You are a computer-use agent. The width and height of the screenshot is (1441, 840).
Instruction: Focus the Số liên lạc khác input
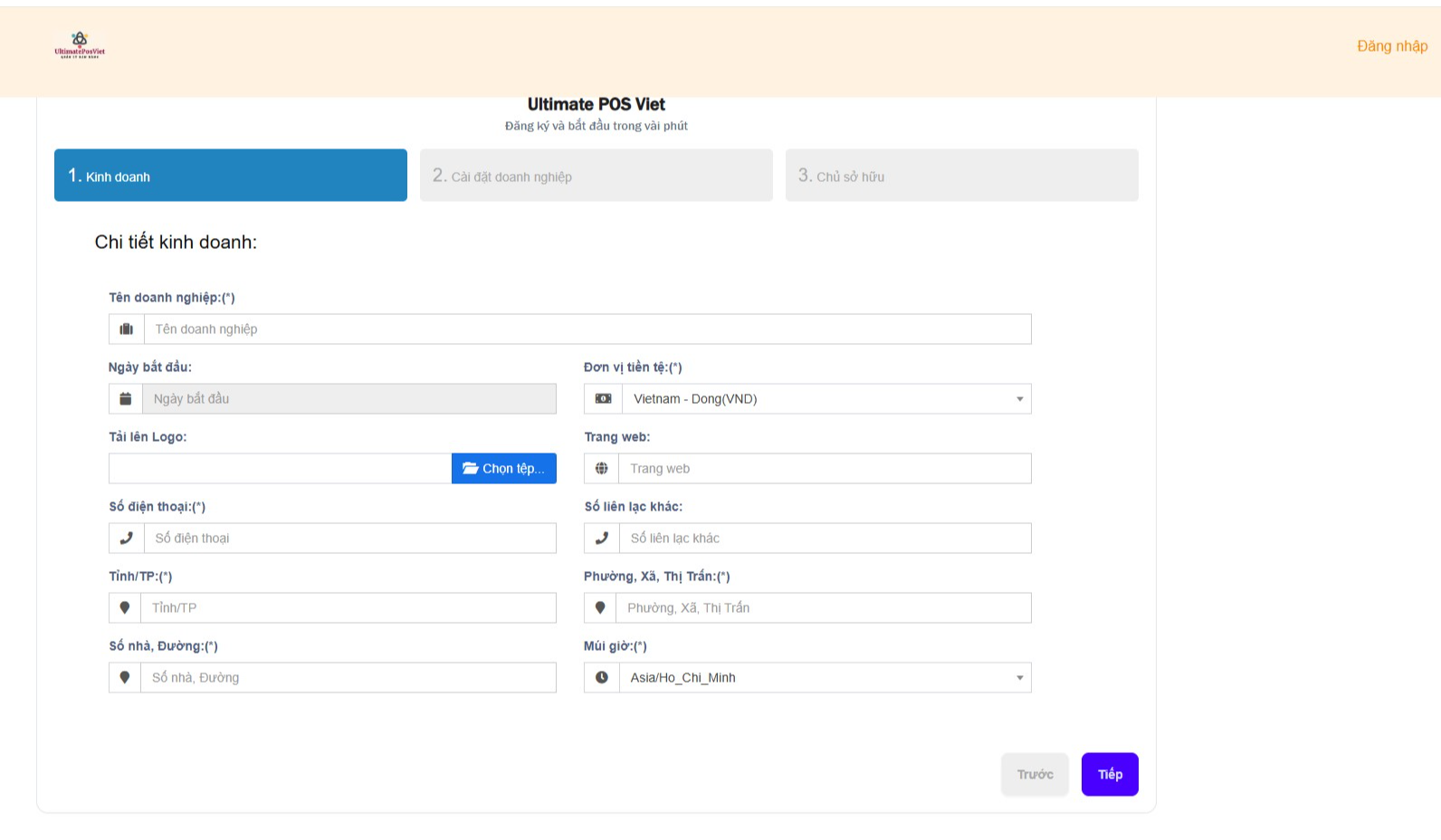point(825,539)
